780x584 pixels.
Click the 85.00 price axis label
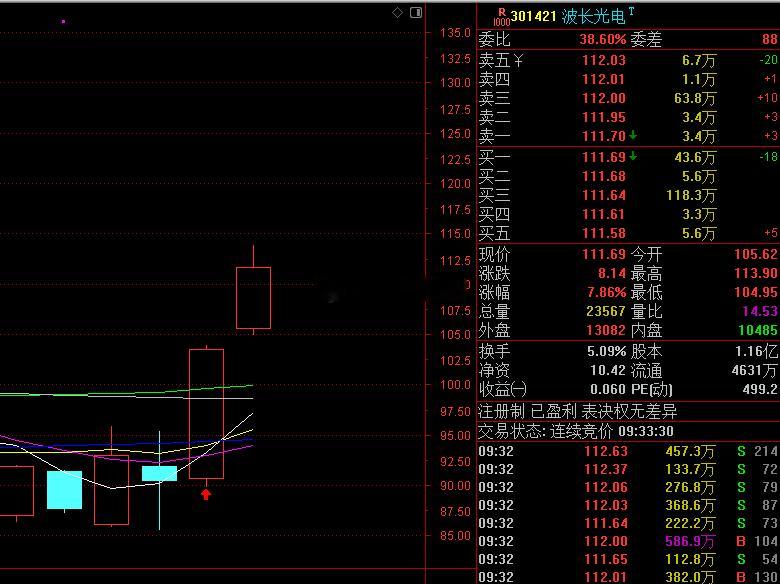(x=455, y=536)
